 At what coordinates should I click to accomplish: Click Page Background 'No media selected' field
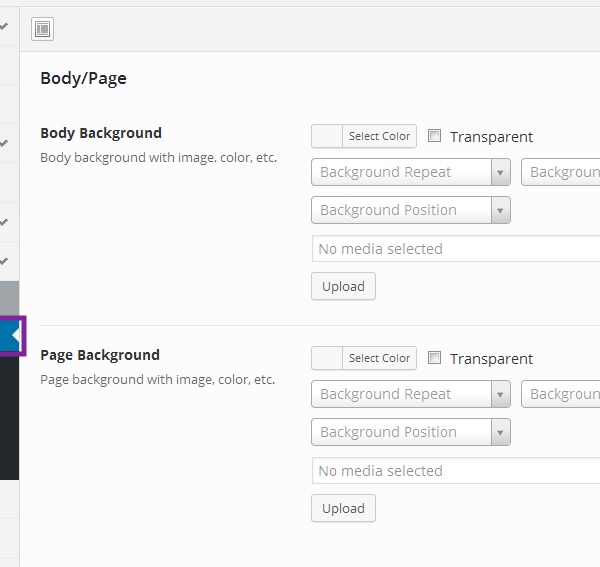point(456,471)
